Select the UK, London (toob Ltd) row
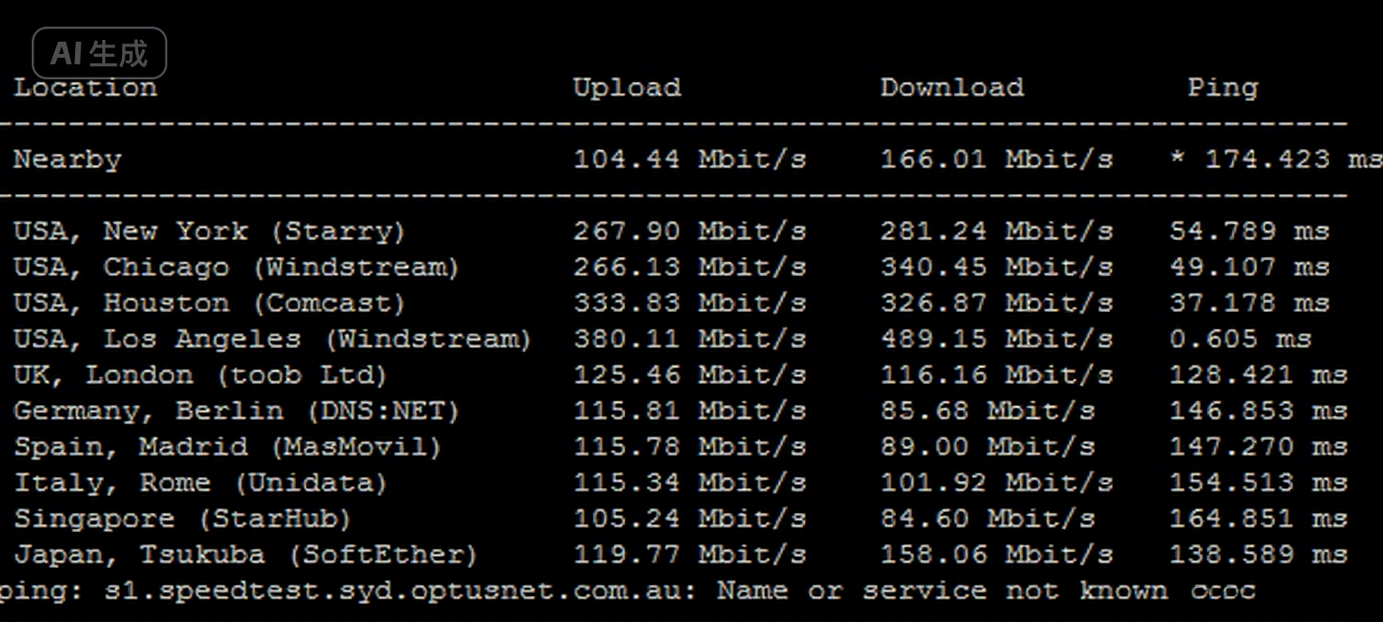Image resolution: width=1383 pixels, height=622 pixels. (200, 376)
